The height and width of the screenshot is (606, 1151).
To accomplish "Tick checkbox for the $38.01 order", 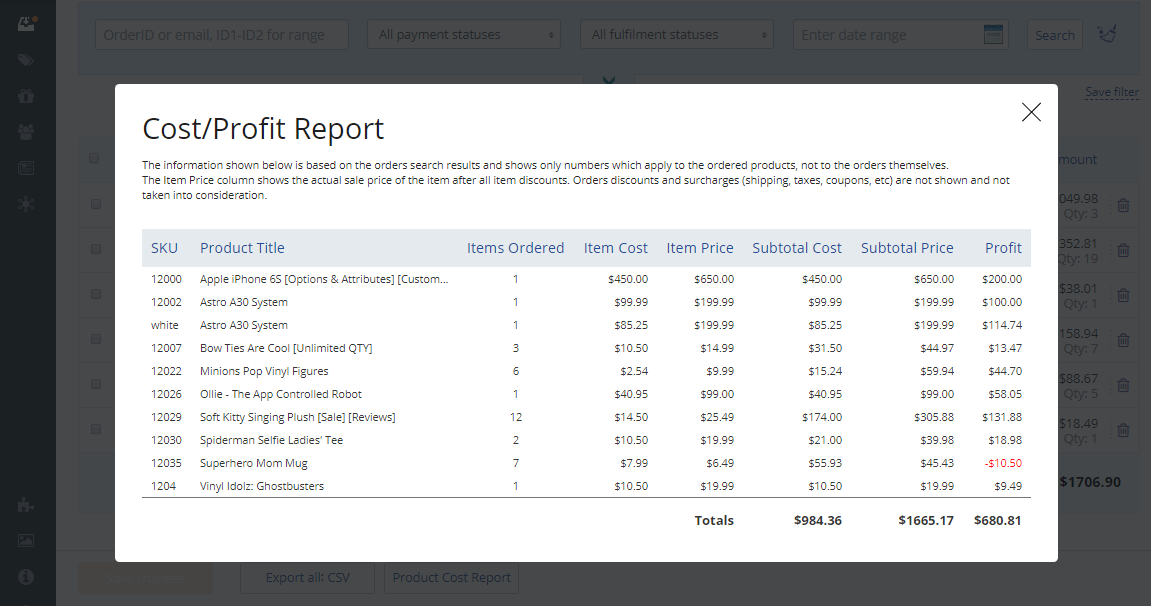I will point(96,294).
